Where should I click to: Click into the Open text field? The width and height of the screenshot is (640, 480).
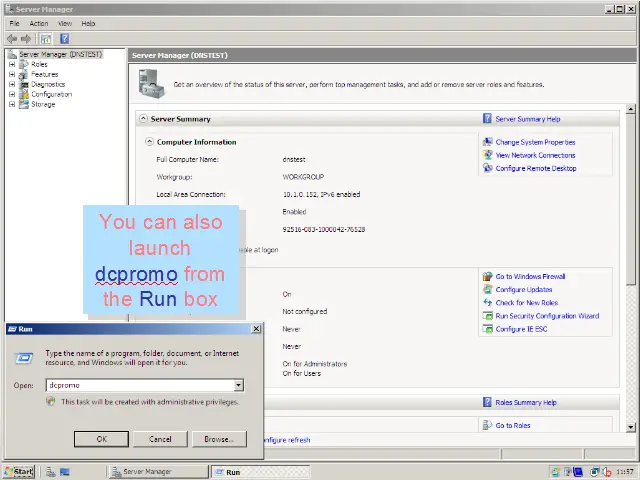tap(140, 385)
